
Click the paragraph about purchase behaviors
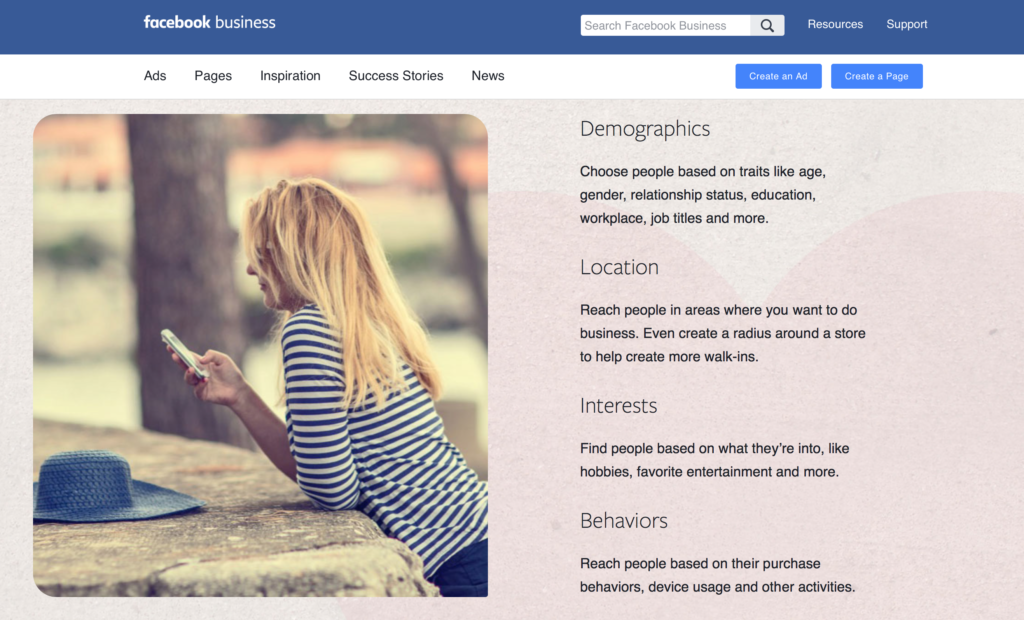717,575
